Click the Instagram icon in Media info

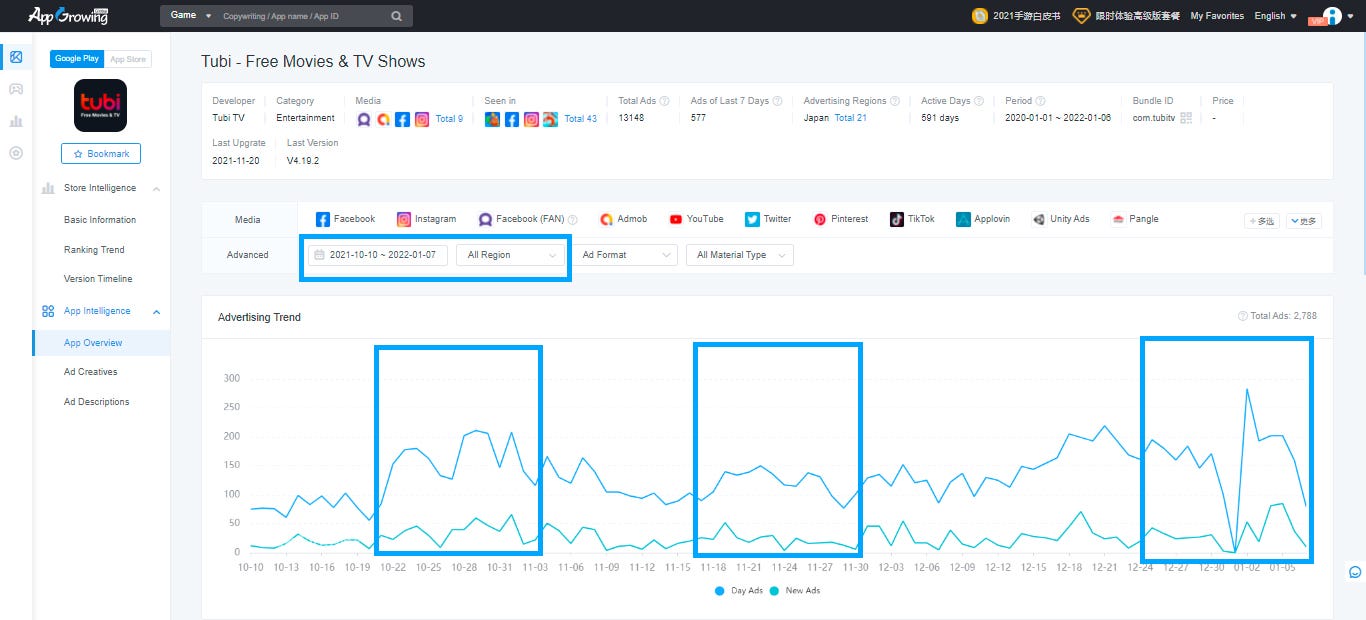(x=422, y=119)
